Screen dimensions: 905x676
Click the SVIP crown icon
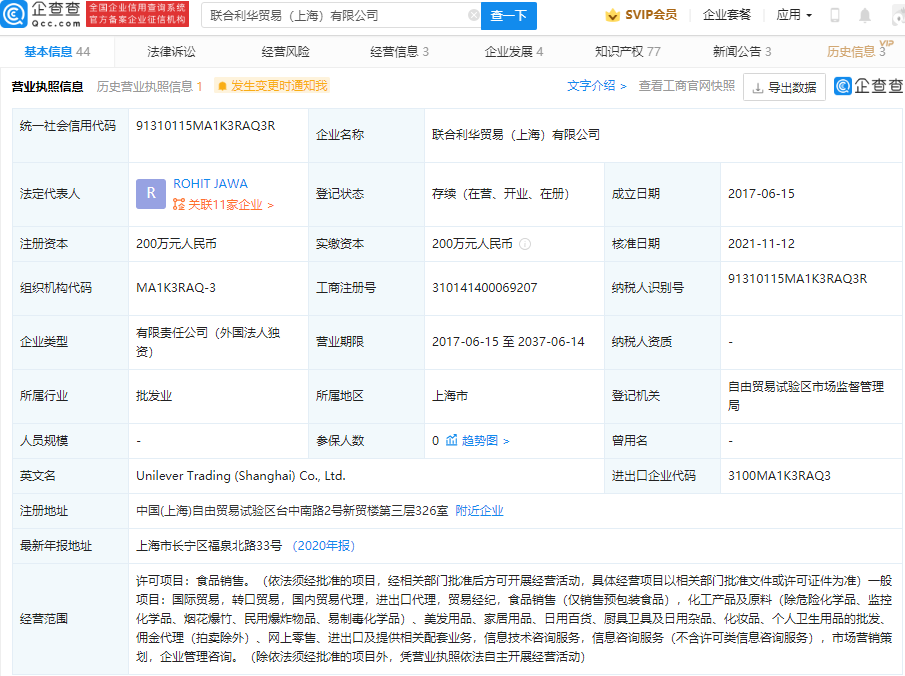click(612, 15)
